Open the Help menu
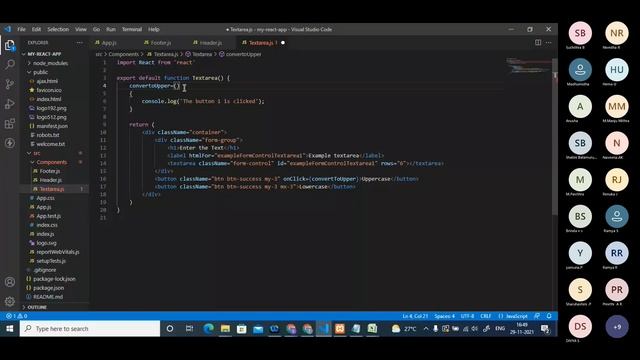Screen dimensions: 640x360 pyautogui.click(x=153, y=29)
